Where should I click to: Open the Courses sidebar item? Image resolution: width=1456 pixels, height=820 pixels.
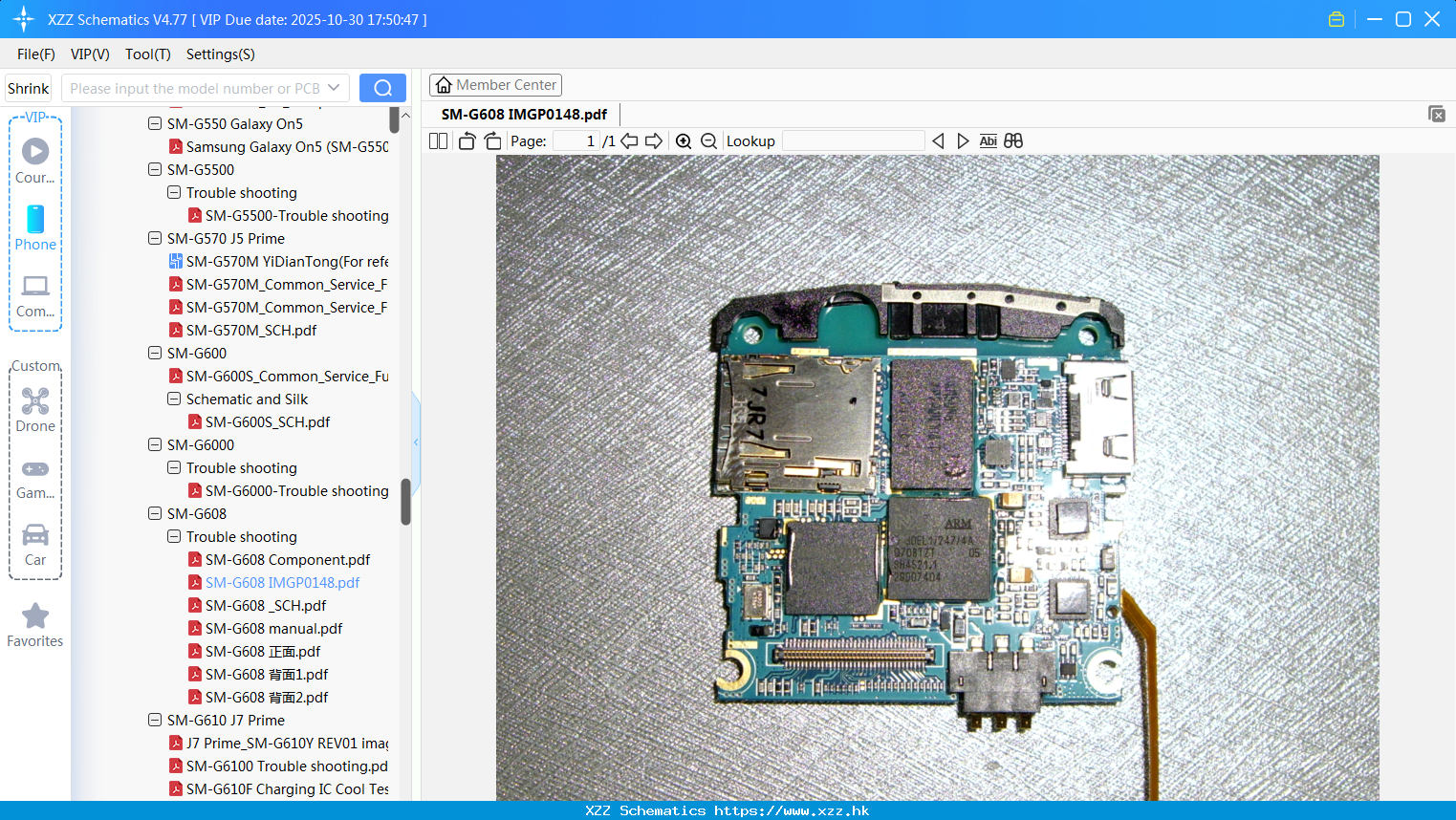(35, 161)
